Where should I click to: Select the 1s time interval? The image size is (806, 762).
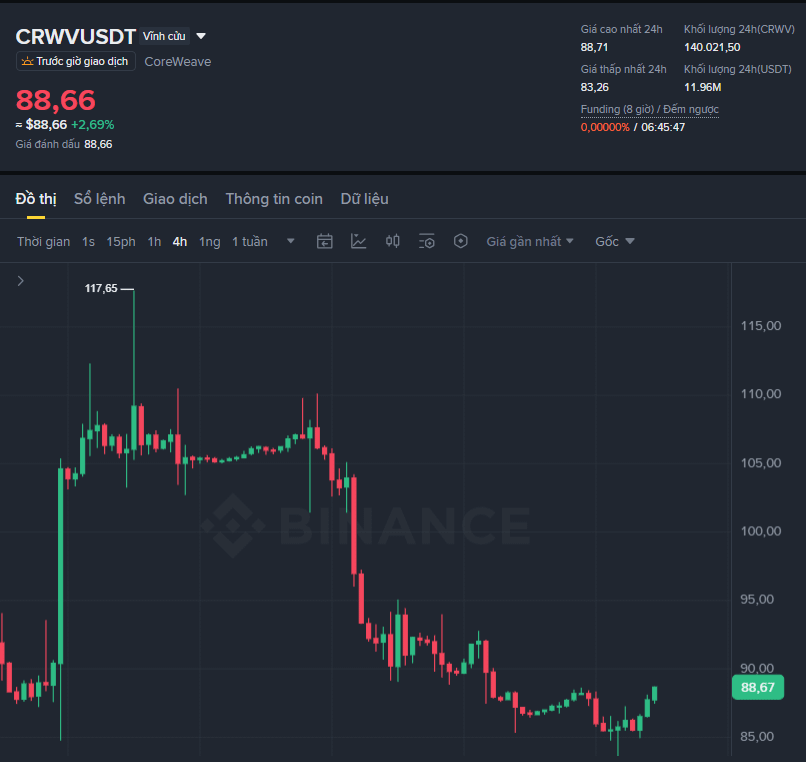tap(88, 242)
